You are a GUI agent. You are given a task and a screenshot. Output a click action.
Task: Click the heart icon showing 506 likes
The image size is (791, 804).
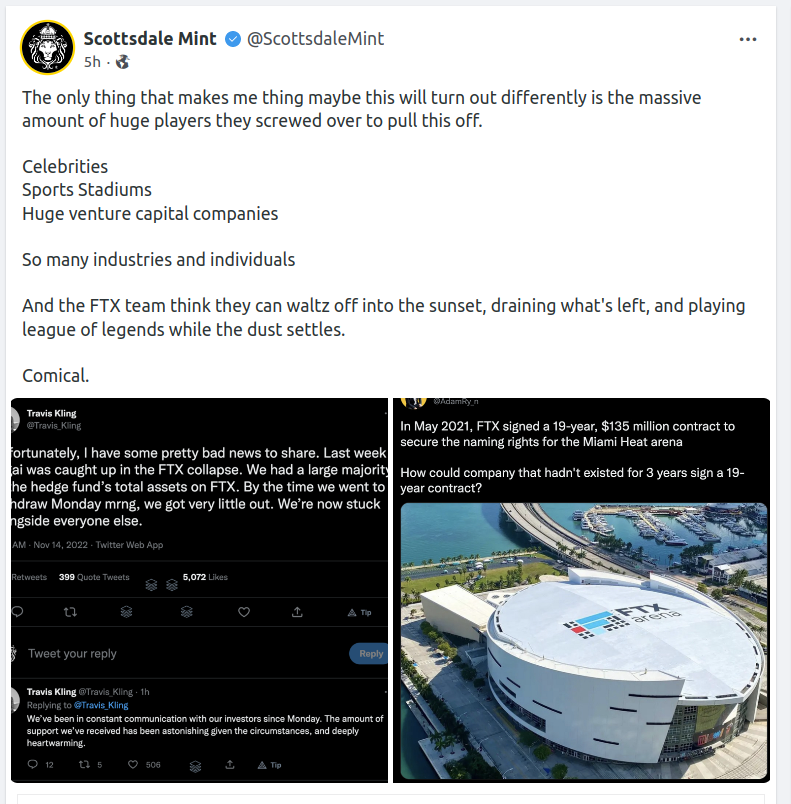136,765
